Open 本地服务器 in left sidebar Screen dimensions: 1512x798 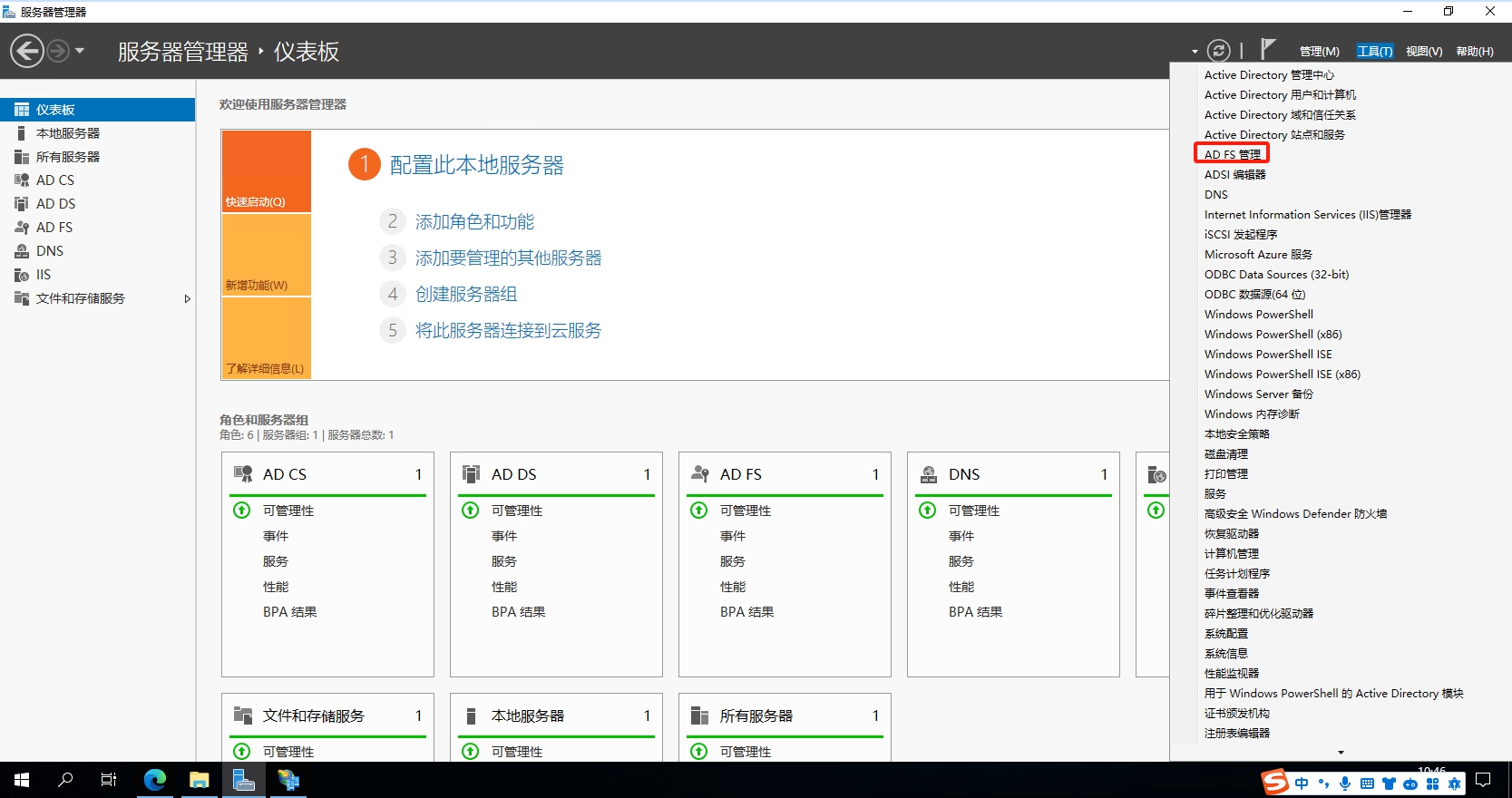68,133
